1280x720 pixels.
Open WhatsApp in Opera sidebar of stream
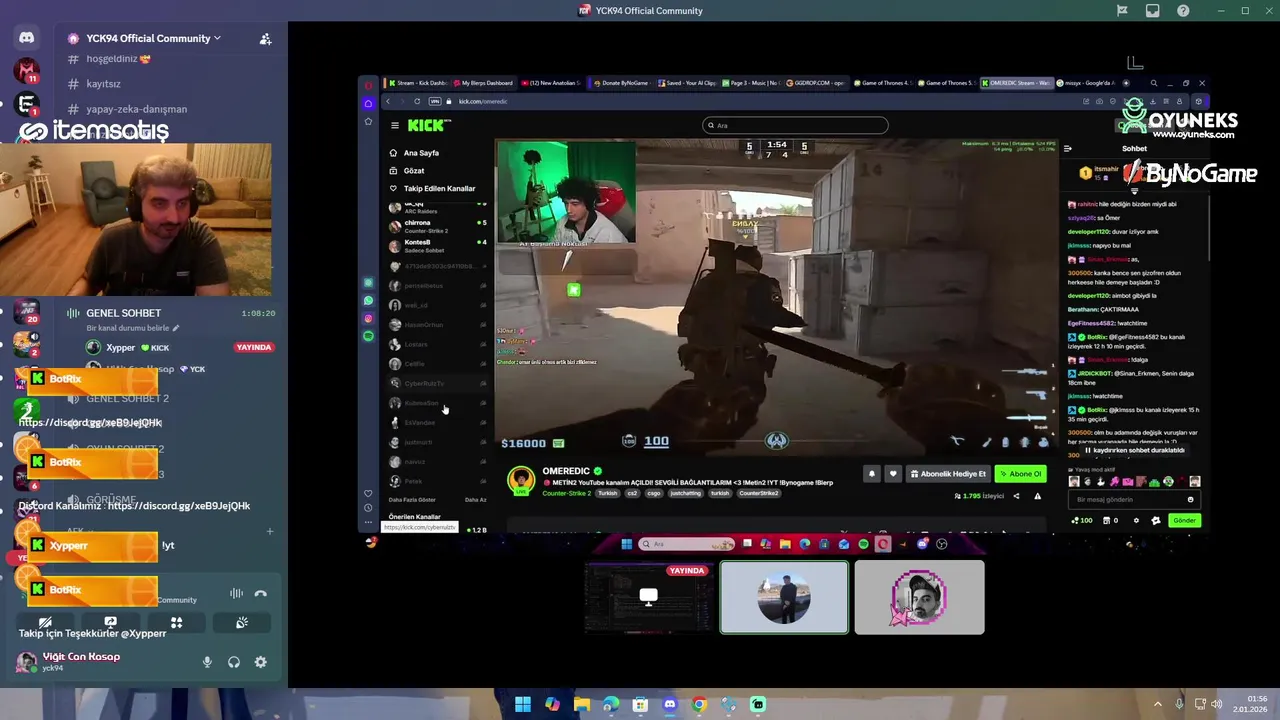368,300
